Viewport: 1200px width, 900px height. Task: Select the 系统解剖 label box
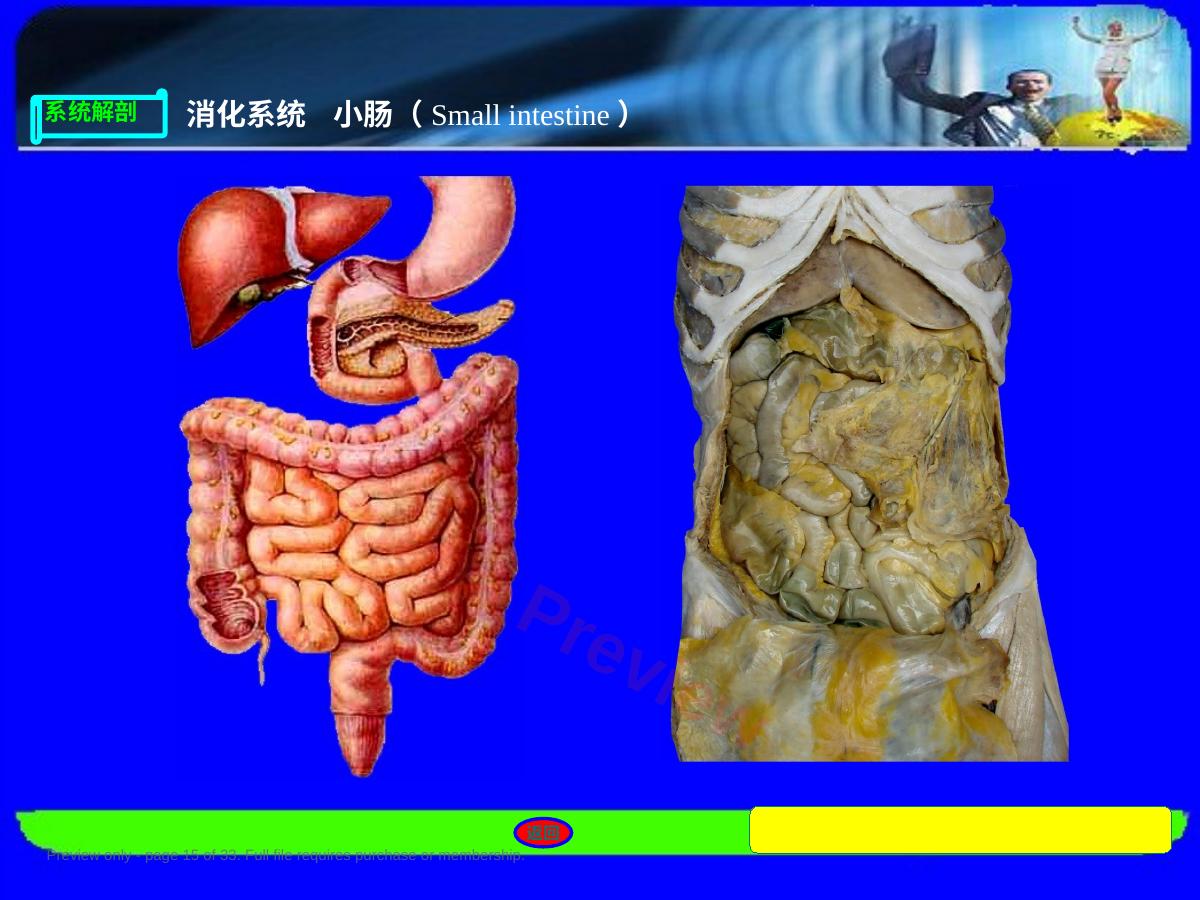click(x=99, y=117)
